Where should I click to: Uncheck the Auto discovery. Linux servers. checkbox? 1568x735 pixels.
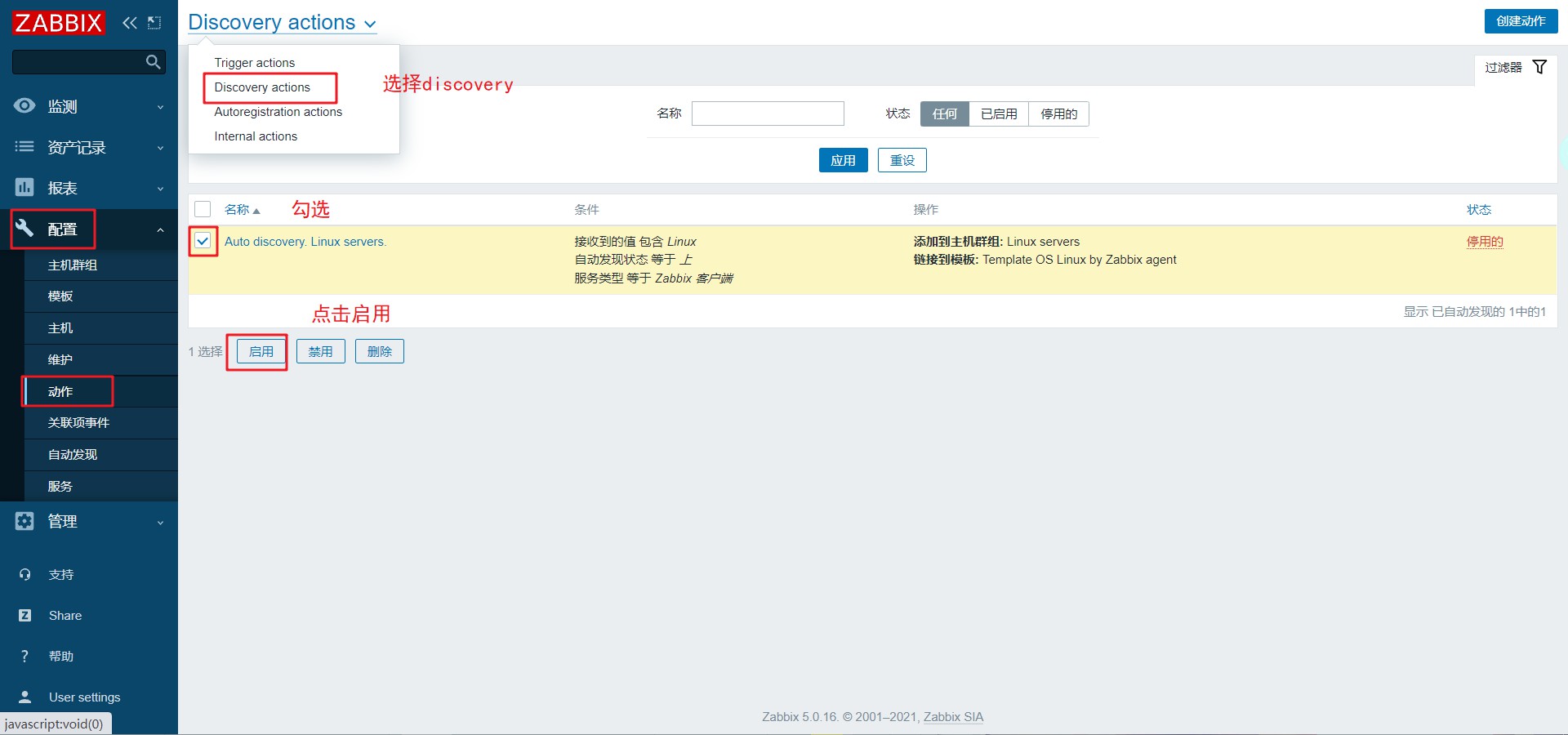(203, 241)
